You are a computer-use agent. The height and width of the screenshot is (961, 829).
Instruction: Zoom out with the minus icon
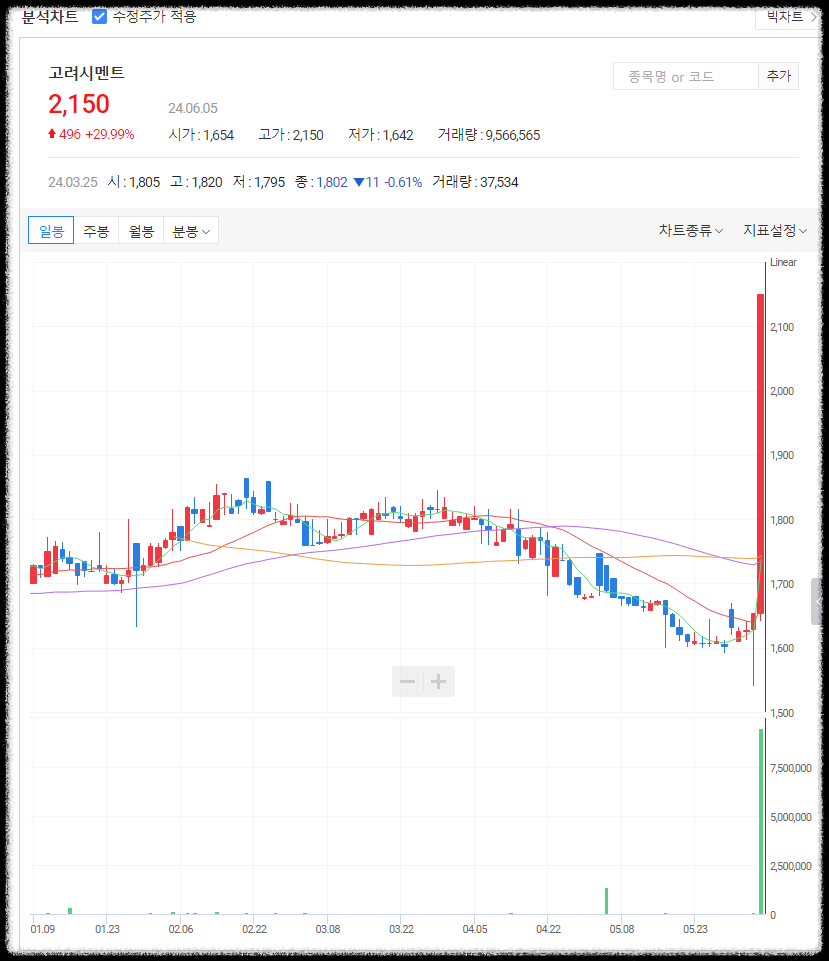[x=407, y=682]
